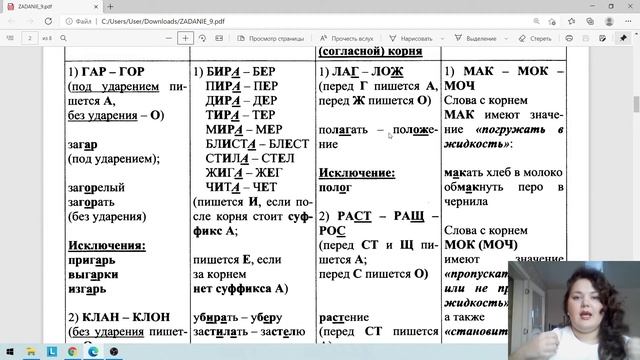Click the text МОК (МОЧ)
Viewport: 640px width, 360px height.
pos(481,245)
